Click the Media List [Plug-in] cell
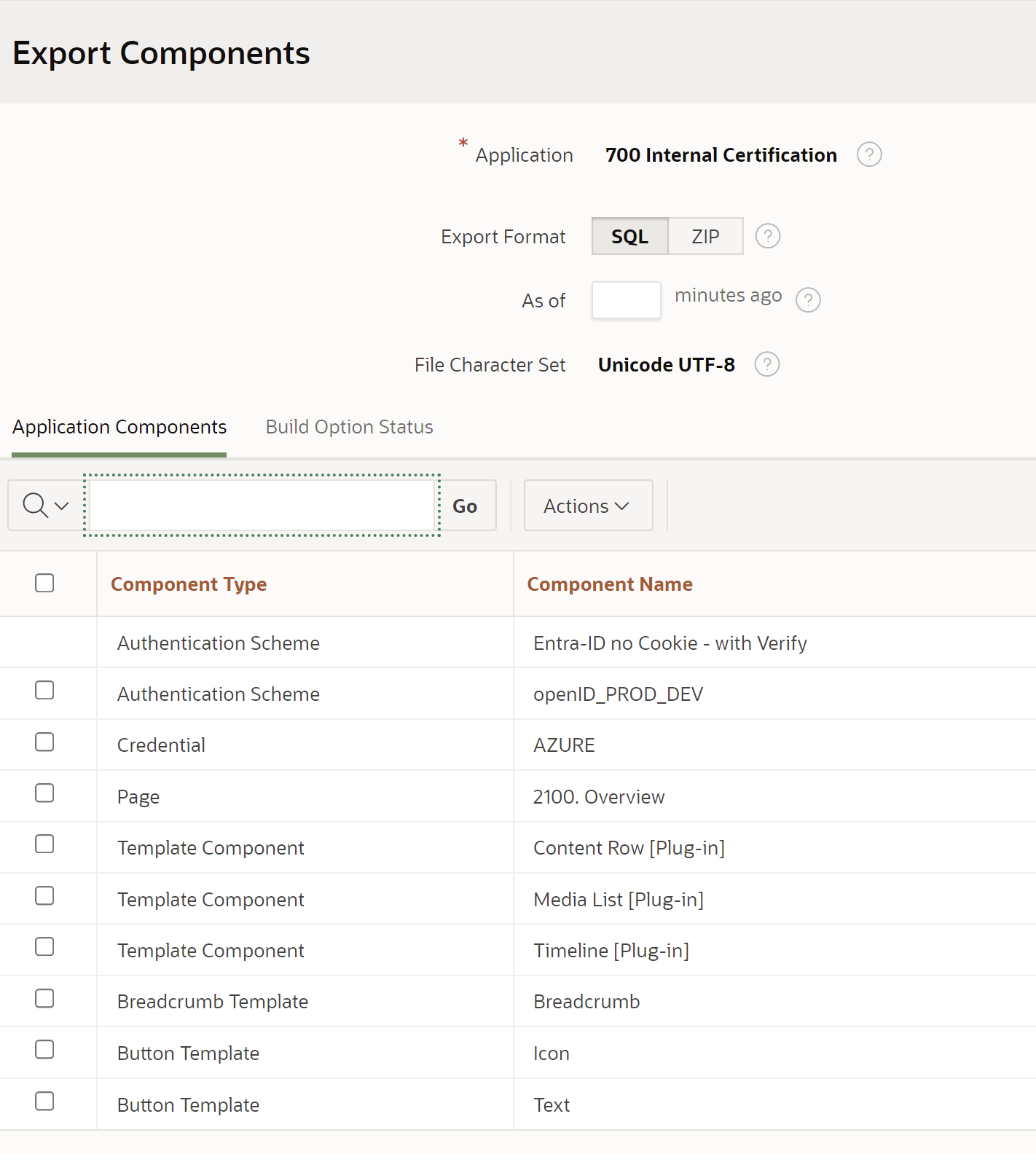The width and height of the screenshot is (1036, 1154). click(774, 899)
